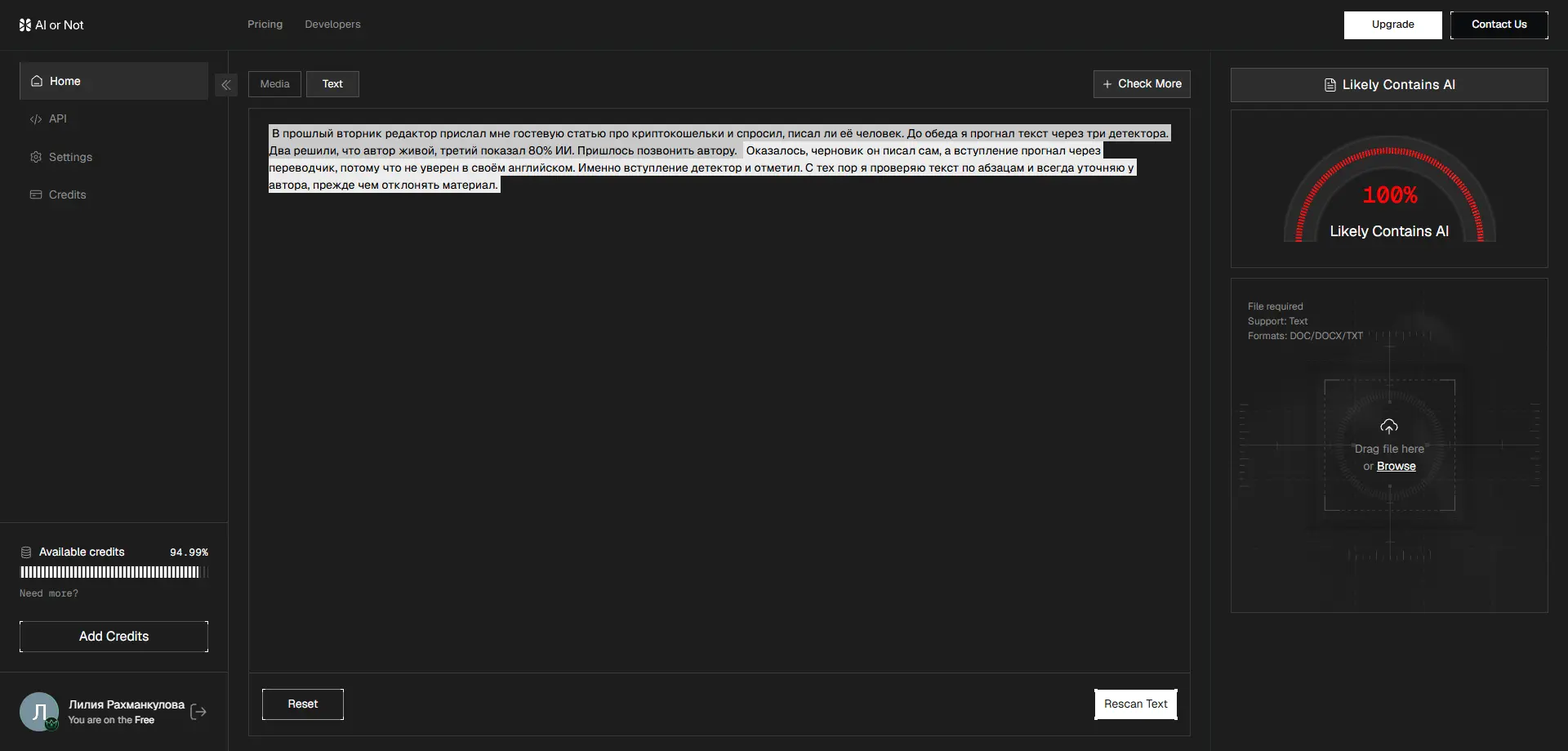The image size is (1568, 751).
Task: Open the Pricing page link
Action: (x=265, y=25)
